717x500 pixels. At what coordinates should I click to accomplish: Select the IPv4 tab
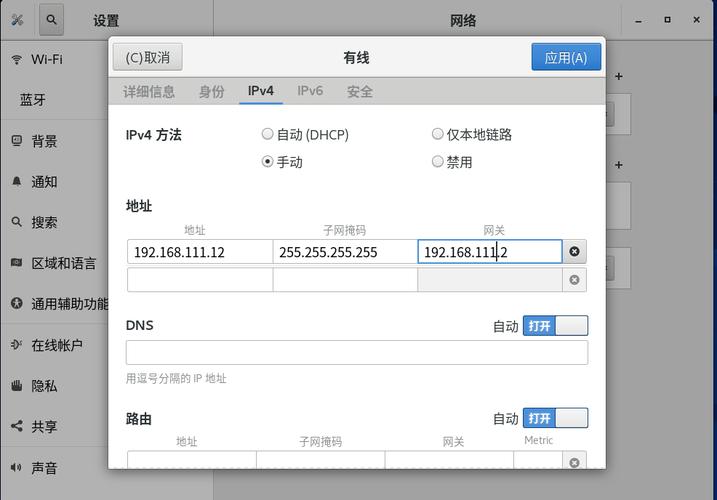pos(261,91)
